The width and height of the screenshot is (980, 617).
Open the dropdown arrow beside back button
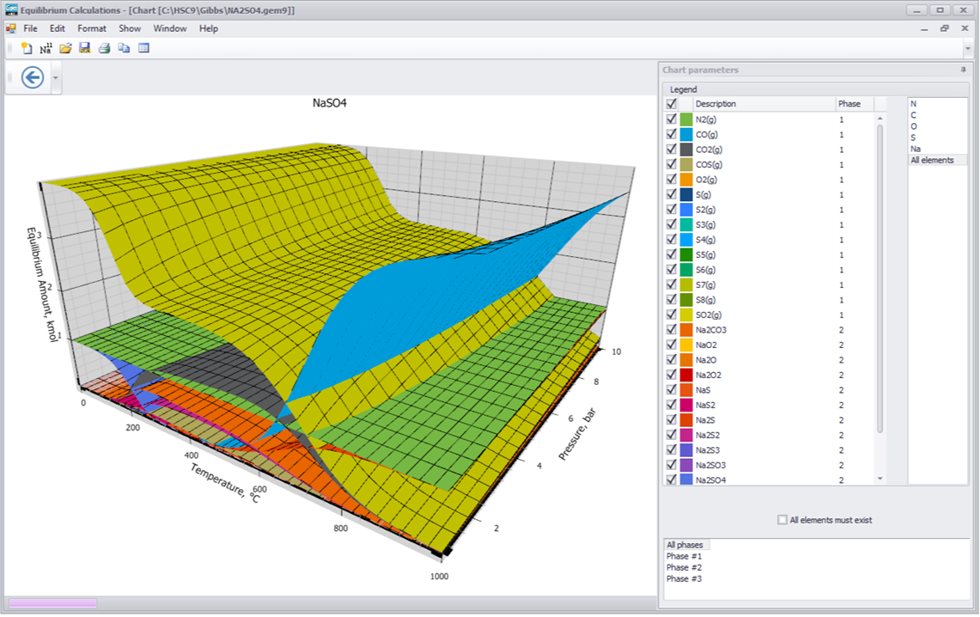[55, 78]
